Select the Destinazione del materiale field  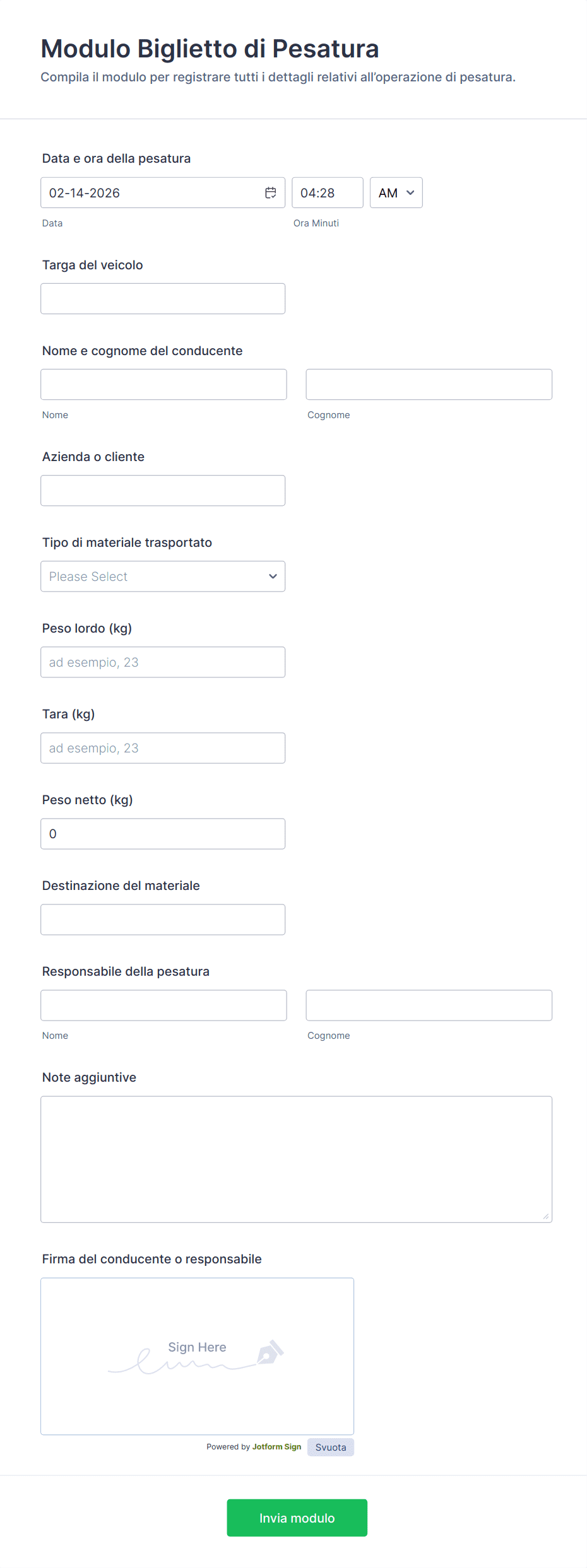tap(163, 920)
